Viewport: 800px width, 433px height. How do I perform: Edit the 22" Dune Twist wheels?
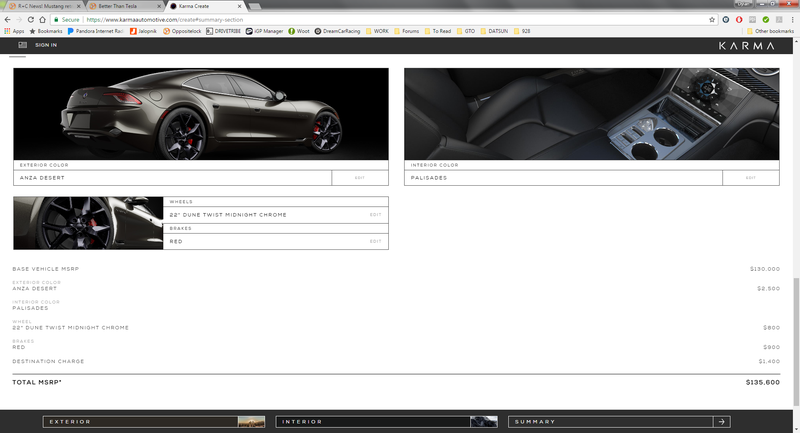[x=376, y=215]
